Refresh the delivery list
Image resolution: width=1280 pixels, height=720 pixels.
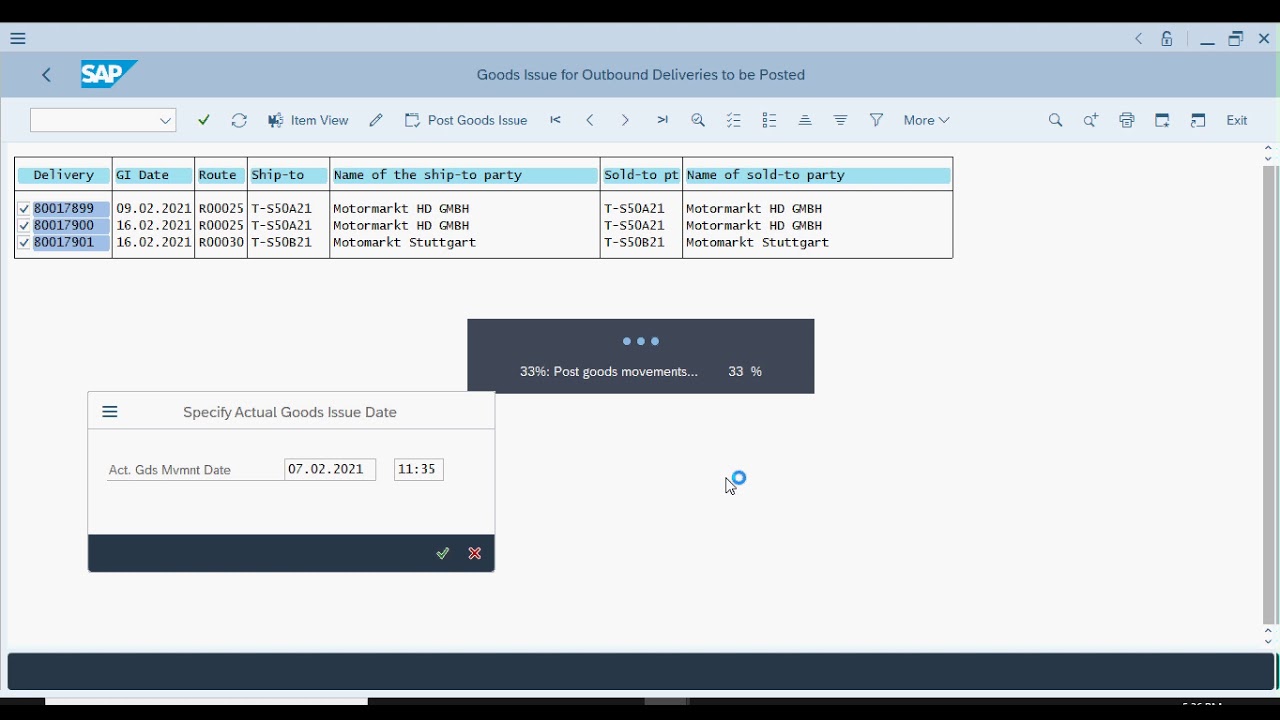pos(239,120)
